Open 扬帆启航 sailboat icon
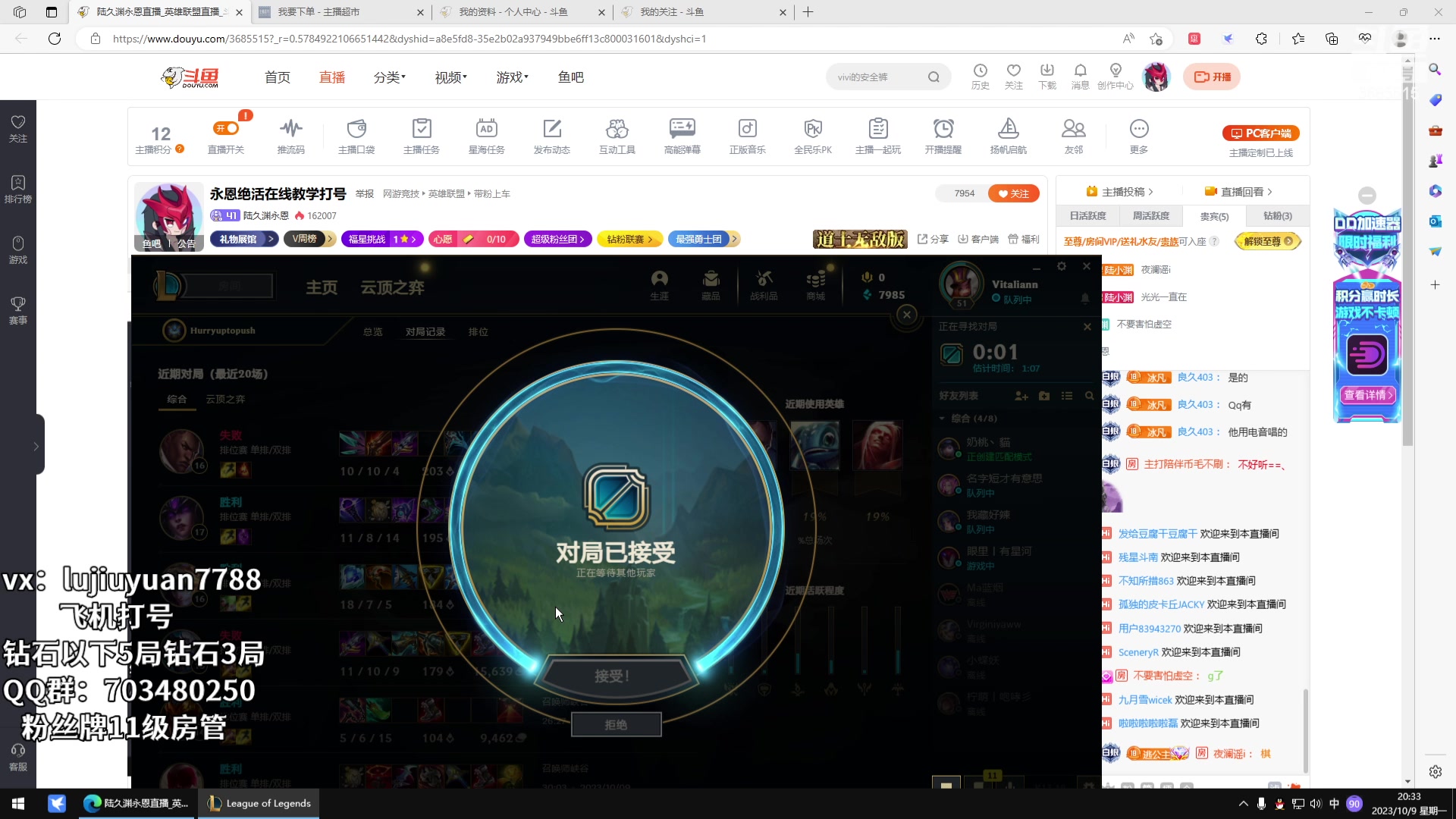 point(1009,136)
